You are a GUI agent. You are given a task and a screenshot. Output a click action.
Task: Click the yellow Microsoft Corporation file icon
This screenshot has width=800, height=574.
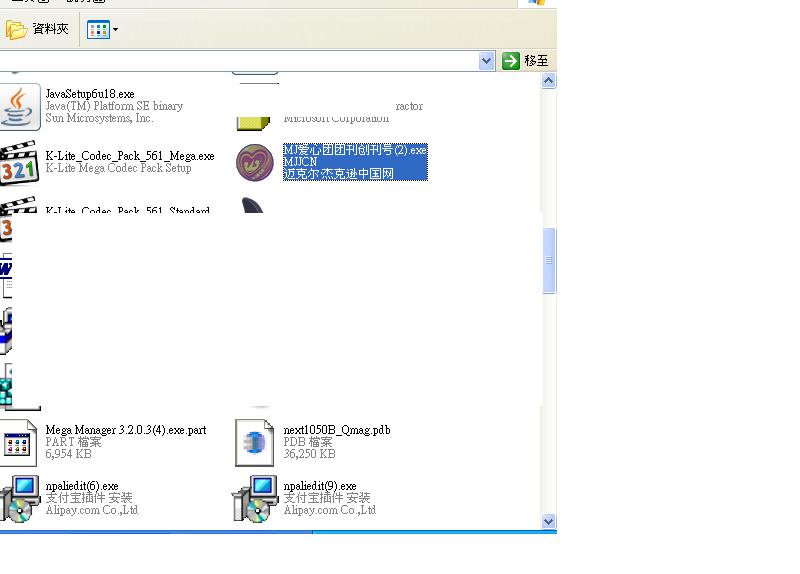[253, 120]
